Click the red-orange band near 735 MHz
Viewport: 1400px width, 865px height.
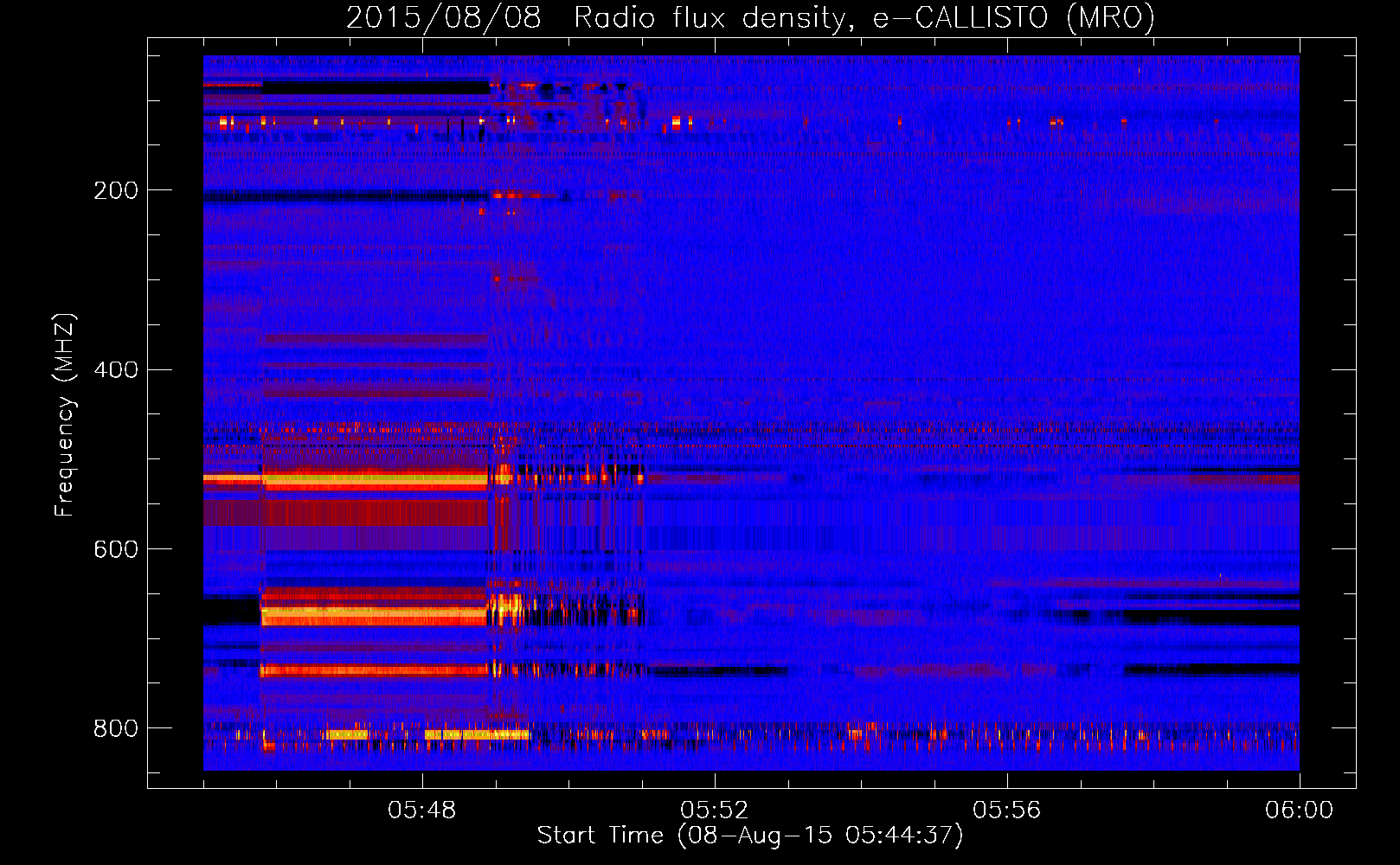(x=375, y=670)
